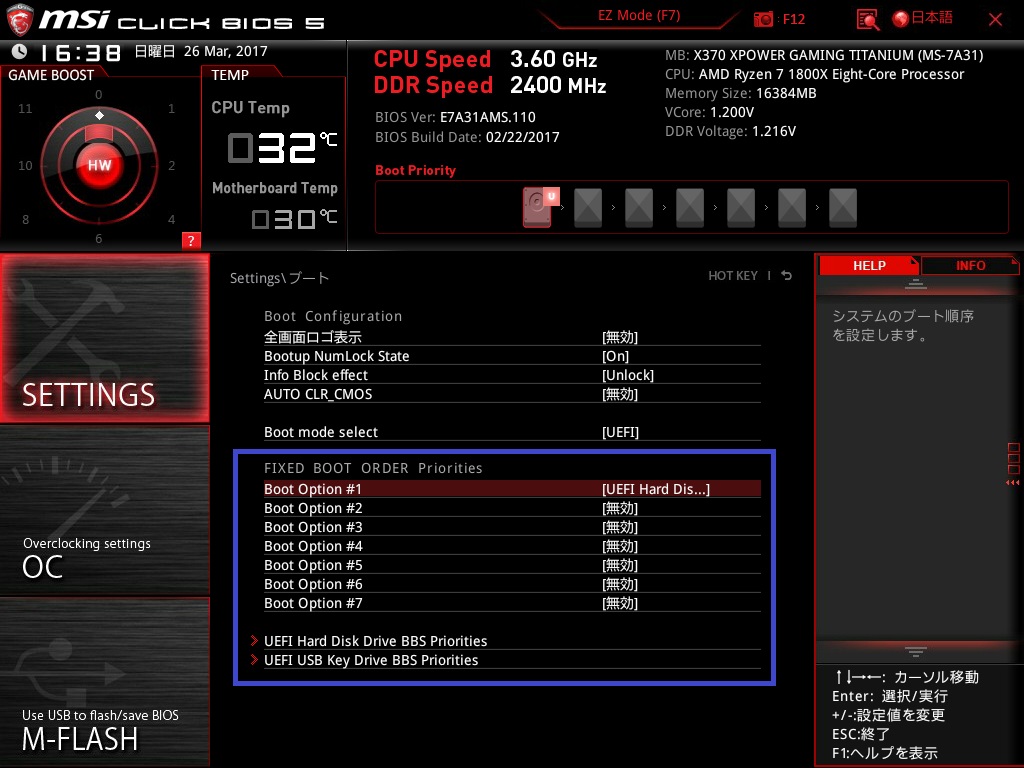Image resolution: width=1024 pixels, height=768 pixels.
Task: Click the GAME BOOST panel header
Action: point(51,75)
